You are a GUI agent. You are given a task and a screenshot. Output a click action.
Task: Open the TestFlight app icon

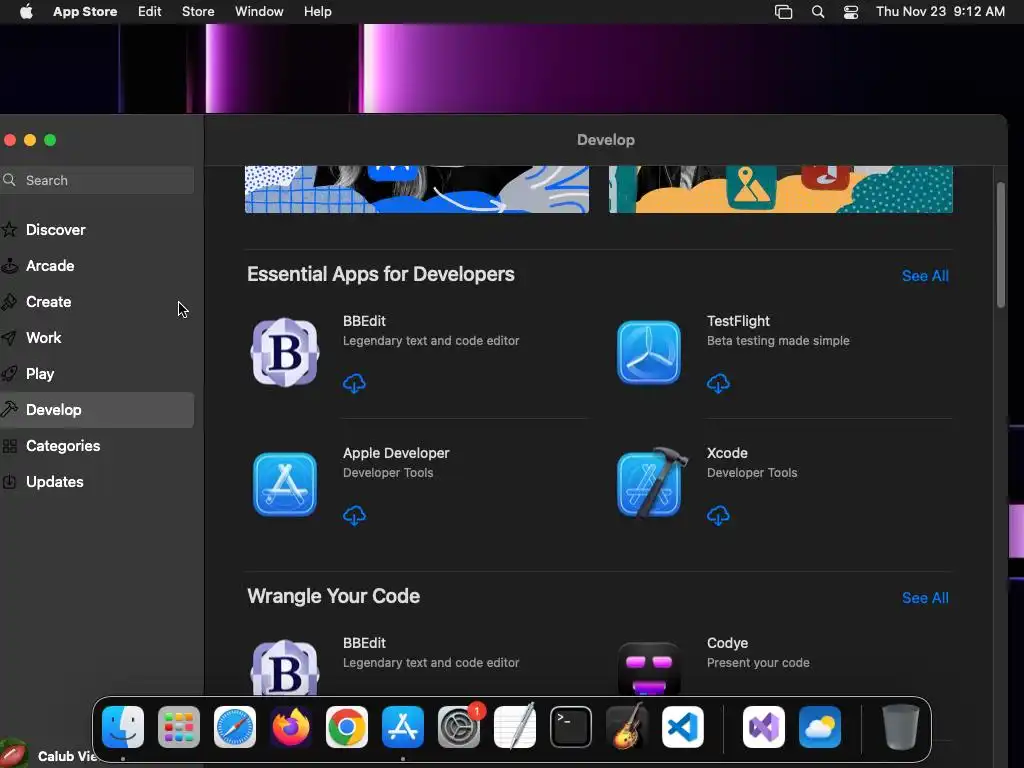point(648,352)
